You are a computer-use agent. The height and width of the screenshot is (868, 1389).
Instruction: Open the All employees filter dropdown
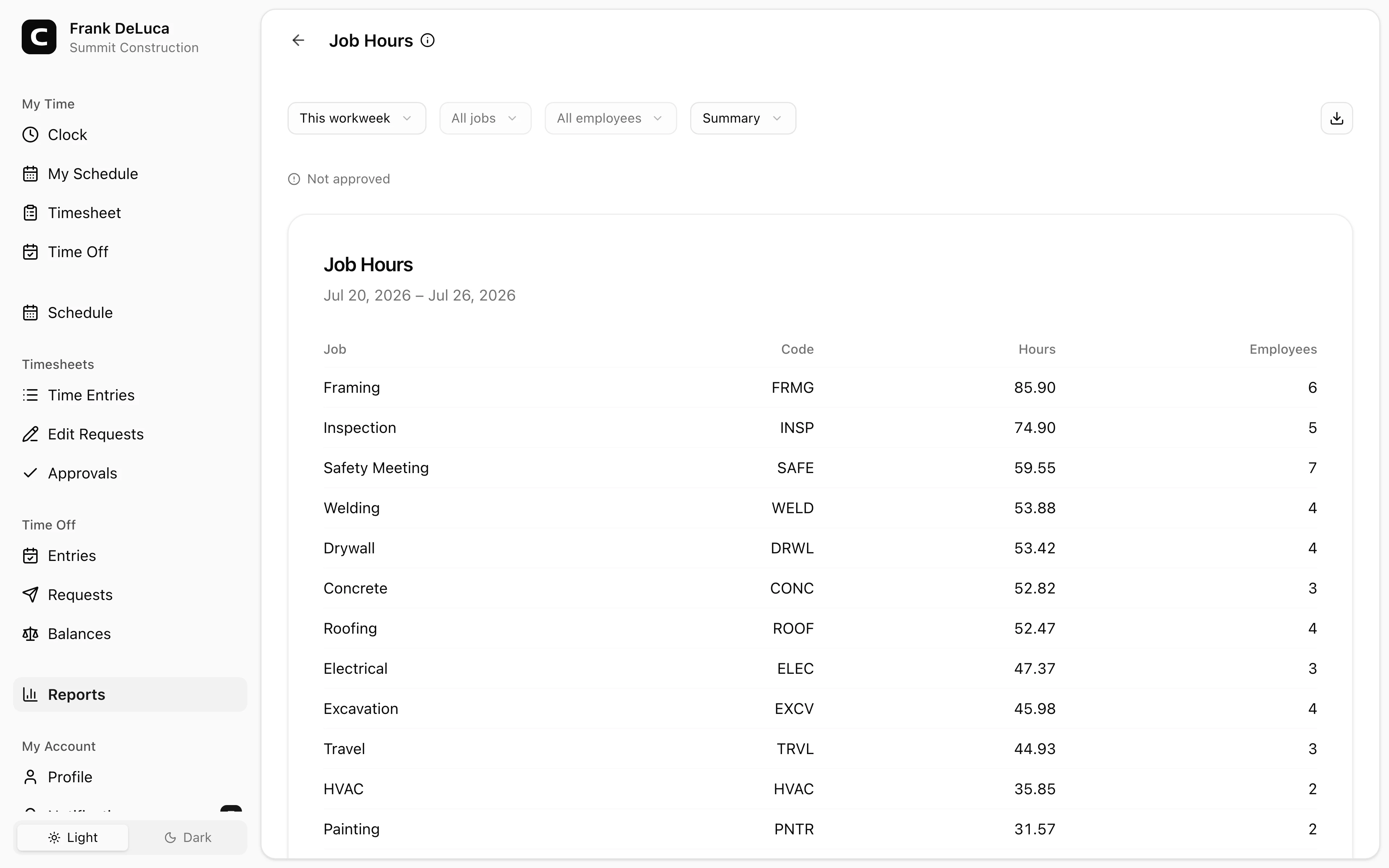click(611, 118)
